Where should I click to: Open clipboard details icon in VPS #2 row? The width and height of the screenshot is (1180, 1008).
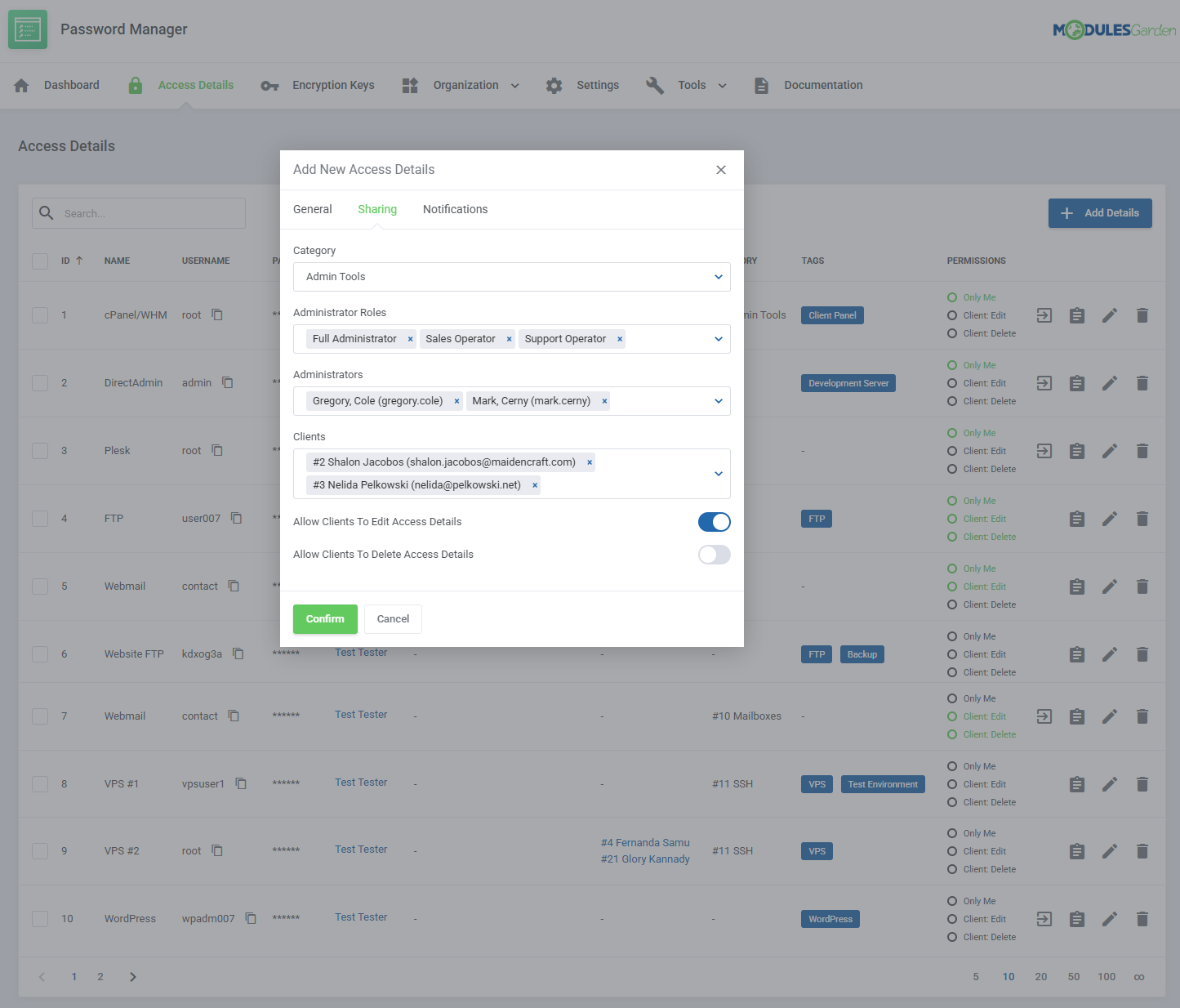pos(1077,851)
